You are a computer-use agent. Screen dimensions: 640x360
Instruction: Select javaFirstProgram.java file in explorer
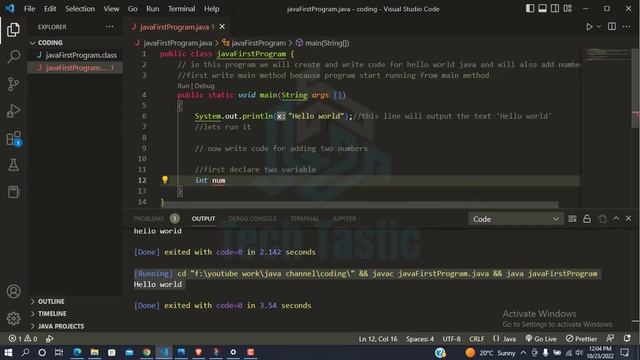[76, 68]
